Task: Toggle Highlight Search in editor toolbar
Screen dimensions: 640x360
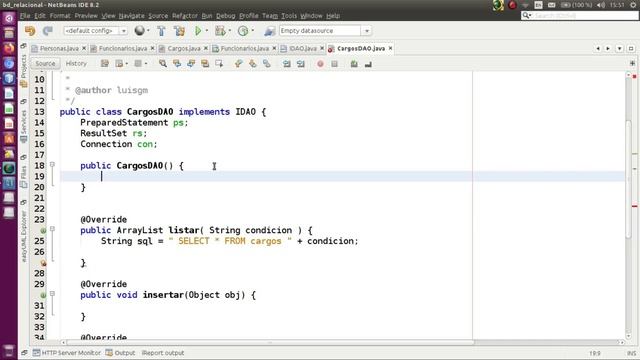Action: tap(205, 64)
